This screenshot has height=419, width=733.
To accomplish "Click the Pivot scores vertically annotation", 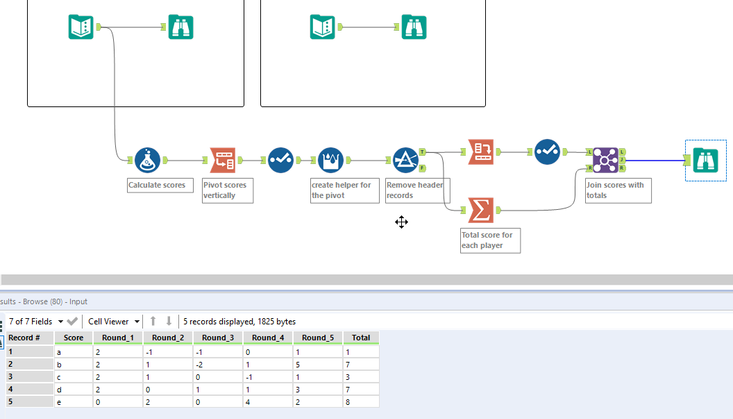I will coord(228,190).
